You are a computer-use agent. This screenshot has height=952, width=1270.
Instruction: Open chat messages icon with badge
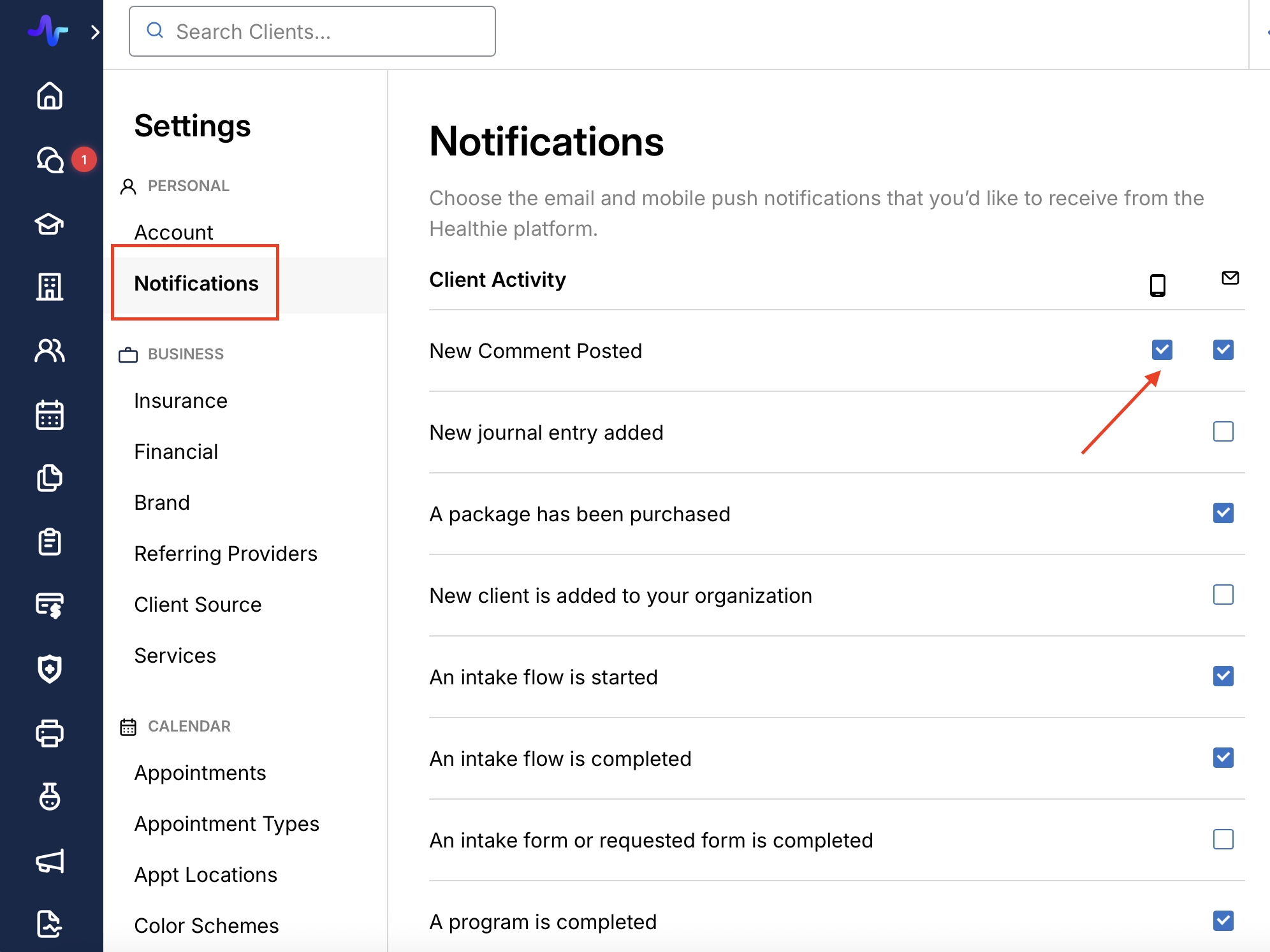coord(50,160)
